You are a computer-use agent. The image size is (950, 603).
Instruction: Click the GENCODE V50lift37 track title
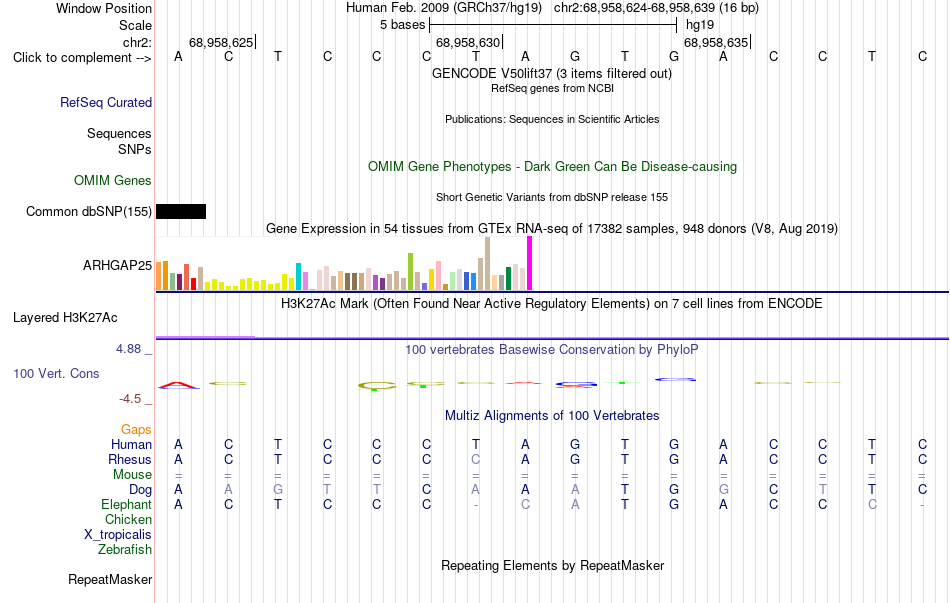[551, 73]
